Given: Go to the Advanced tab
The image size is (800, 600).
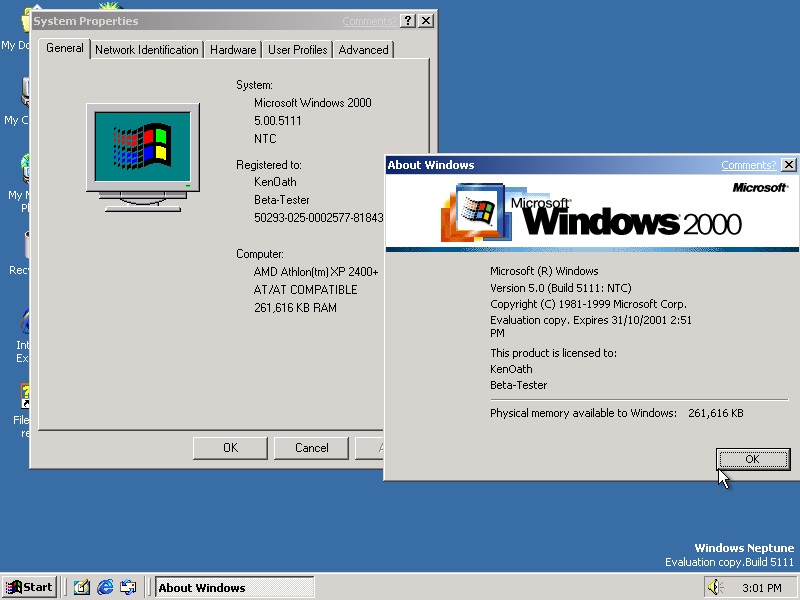Looking at the screenshot, I should [363, 50].
